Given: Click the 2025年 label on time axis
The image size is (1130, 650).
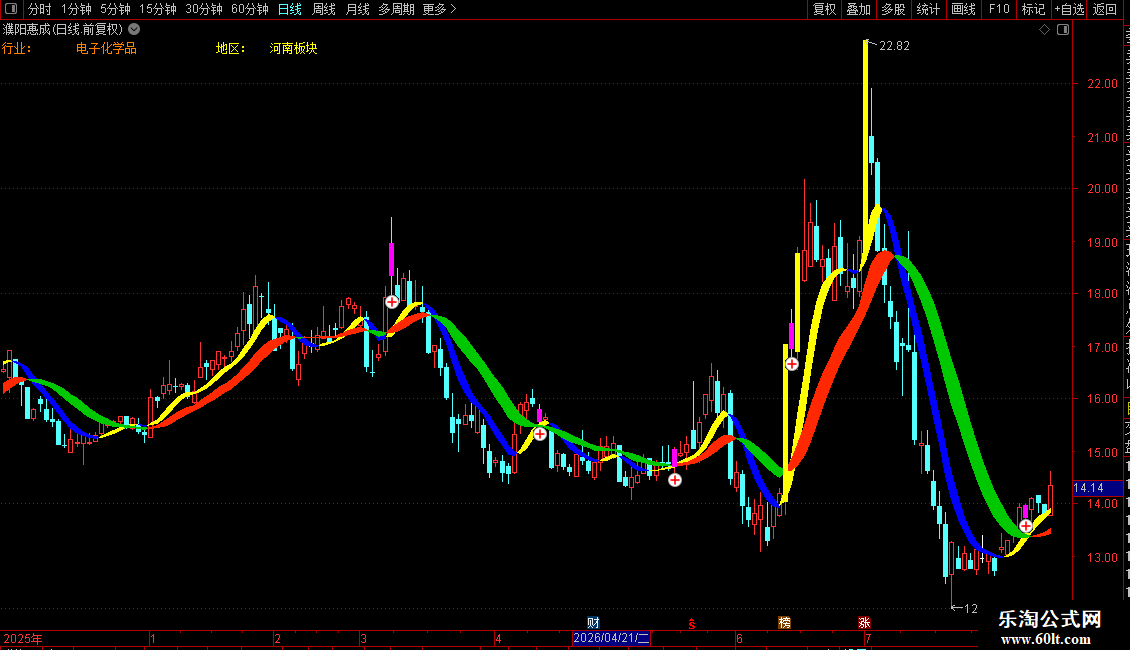Looking at the screenshot, I should [22, 638].
